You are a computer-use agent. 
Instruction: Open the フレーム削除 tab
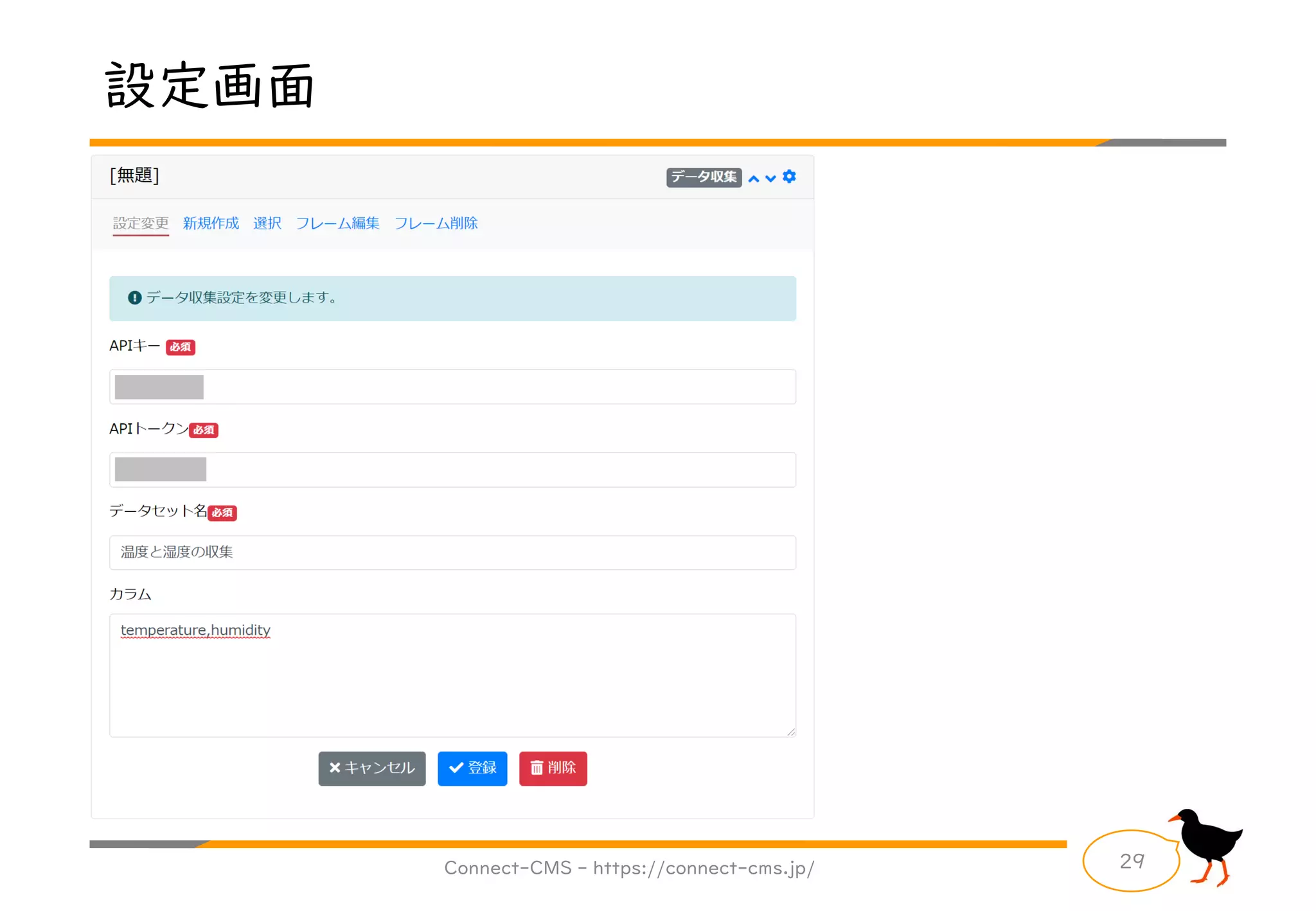[436, 223]
